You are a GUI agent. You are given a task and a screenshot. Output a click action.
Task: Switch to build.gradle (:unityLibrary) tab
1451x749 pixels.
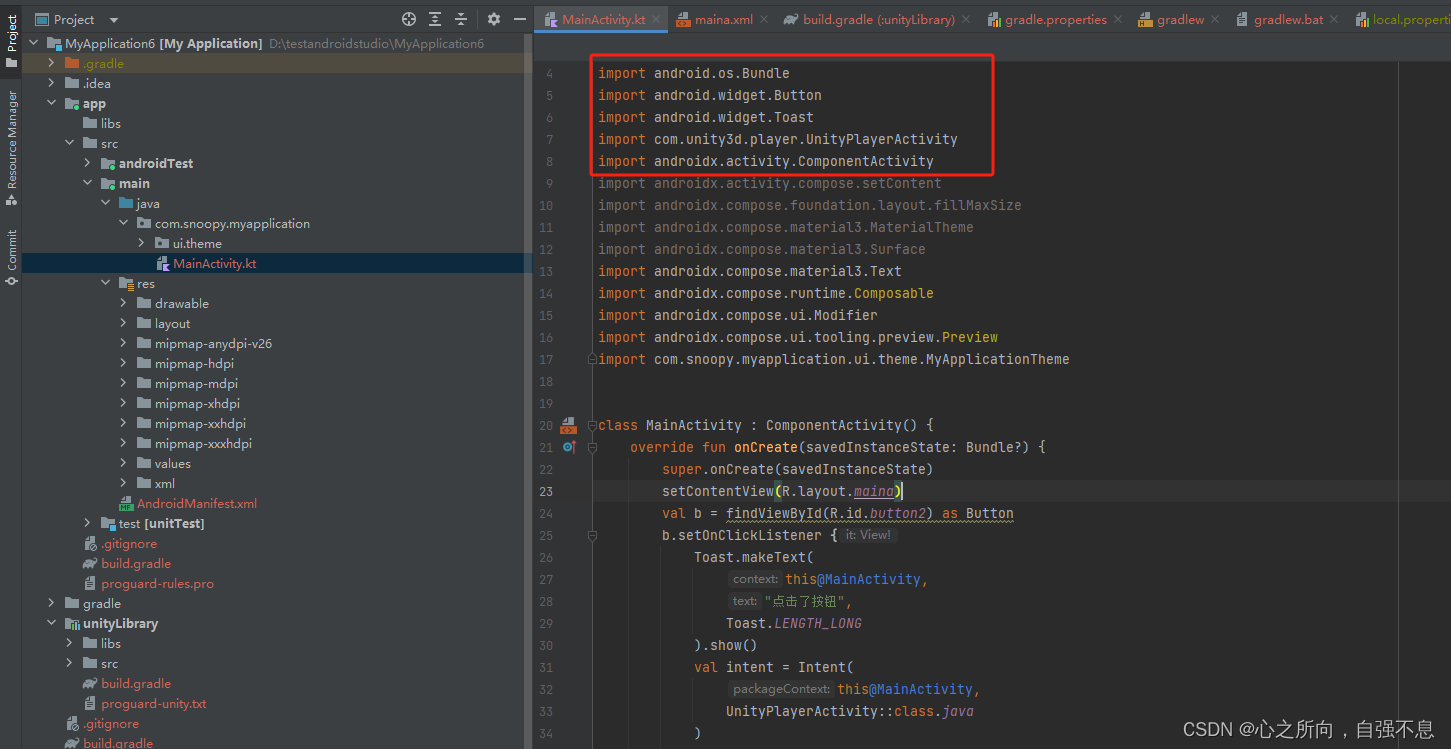(878, 19)
